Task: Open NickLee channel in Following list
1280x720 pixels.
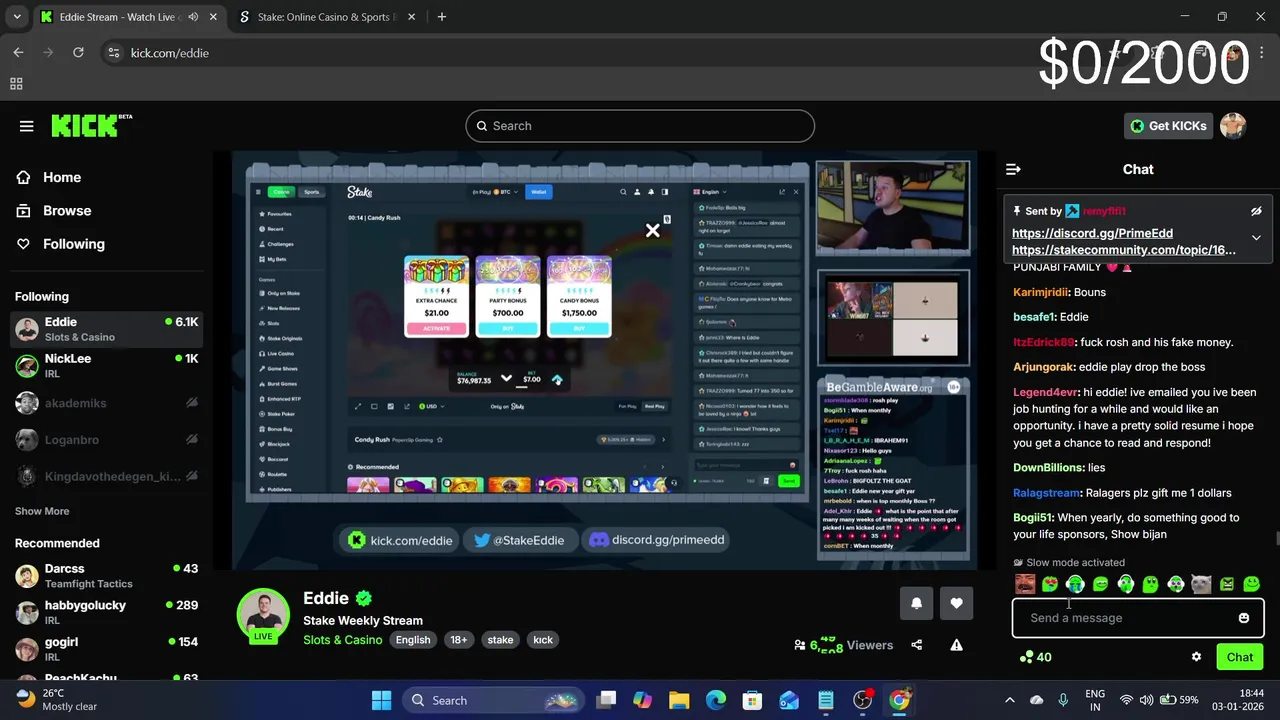Action: tap(106, 365)
